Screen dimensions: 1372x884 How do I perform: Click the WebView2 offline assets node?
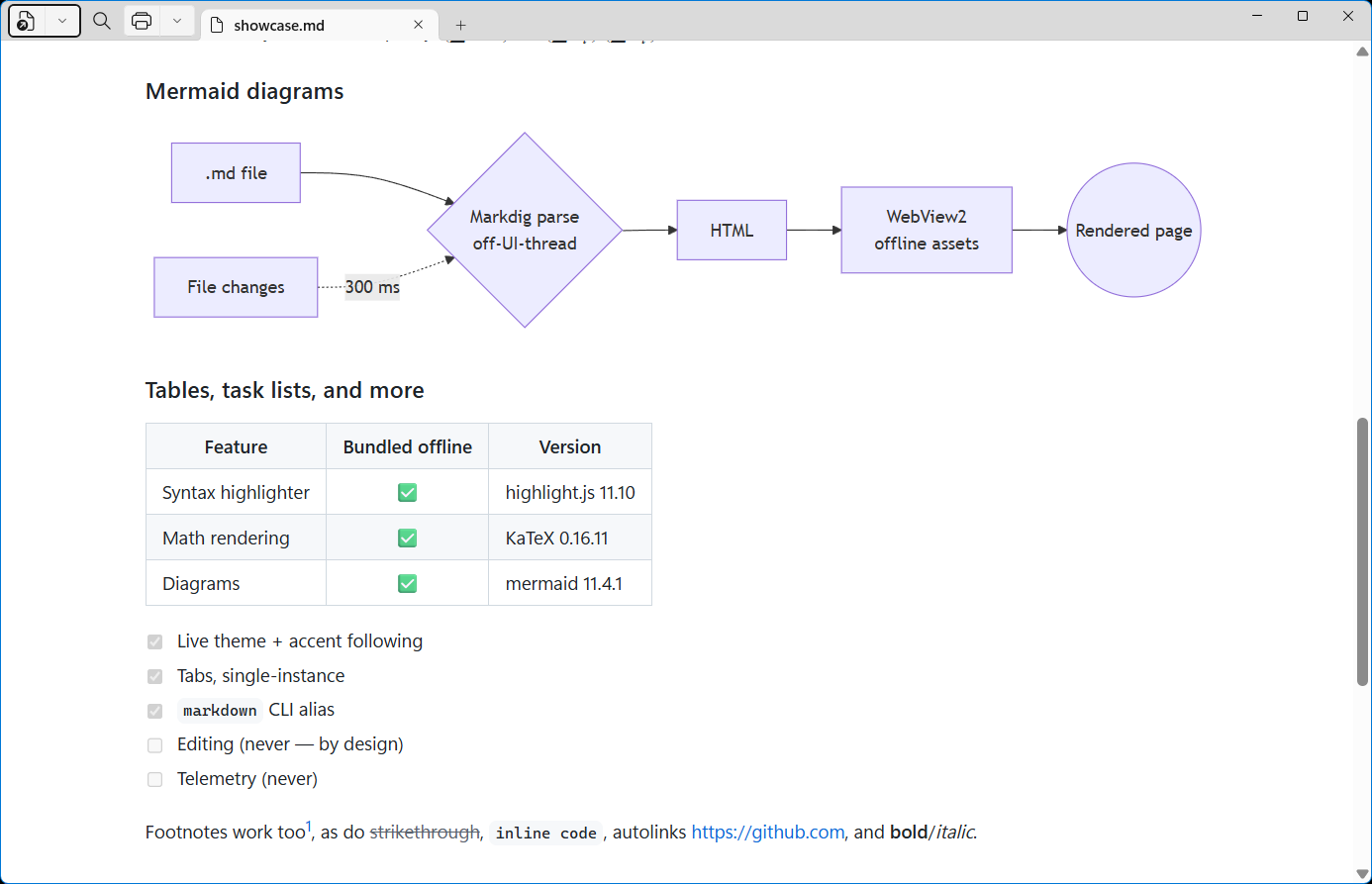pos(927,230)
